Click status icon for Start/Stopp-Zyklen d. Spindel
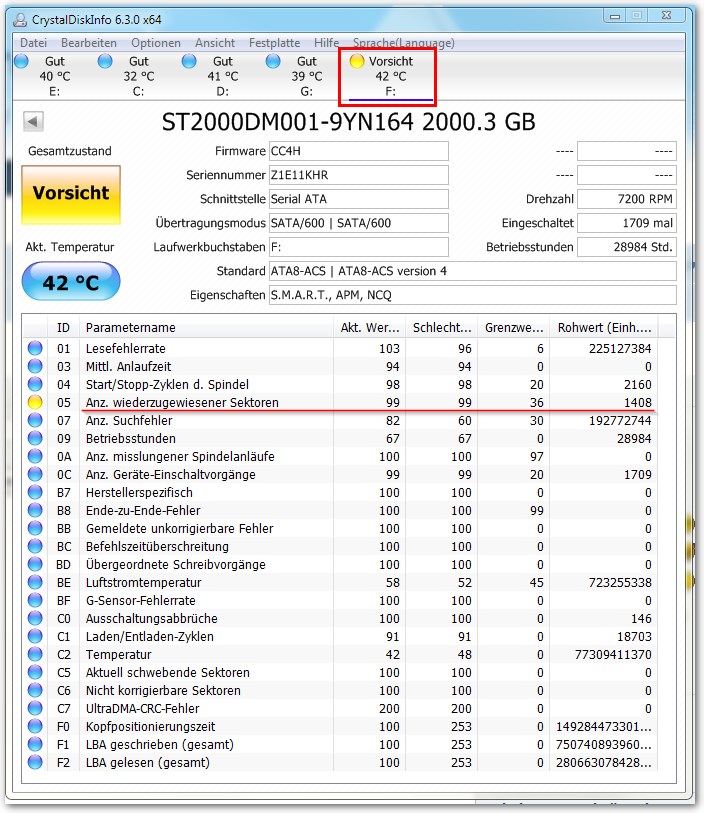The width and height of the screenshot is (704, 813). tap(35, 384)
